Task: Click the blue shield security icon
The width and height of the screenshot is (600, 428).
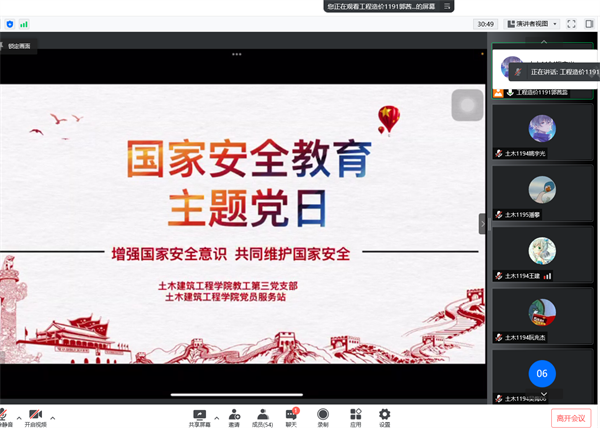Action: 9,23
